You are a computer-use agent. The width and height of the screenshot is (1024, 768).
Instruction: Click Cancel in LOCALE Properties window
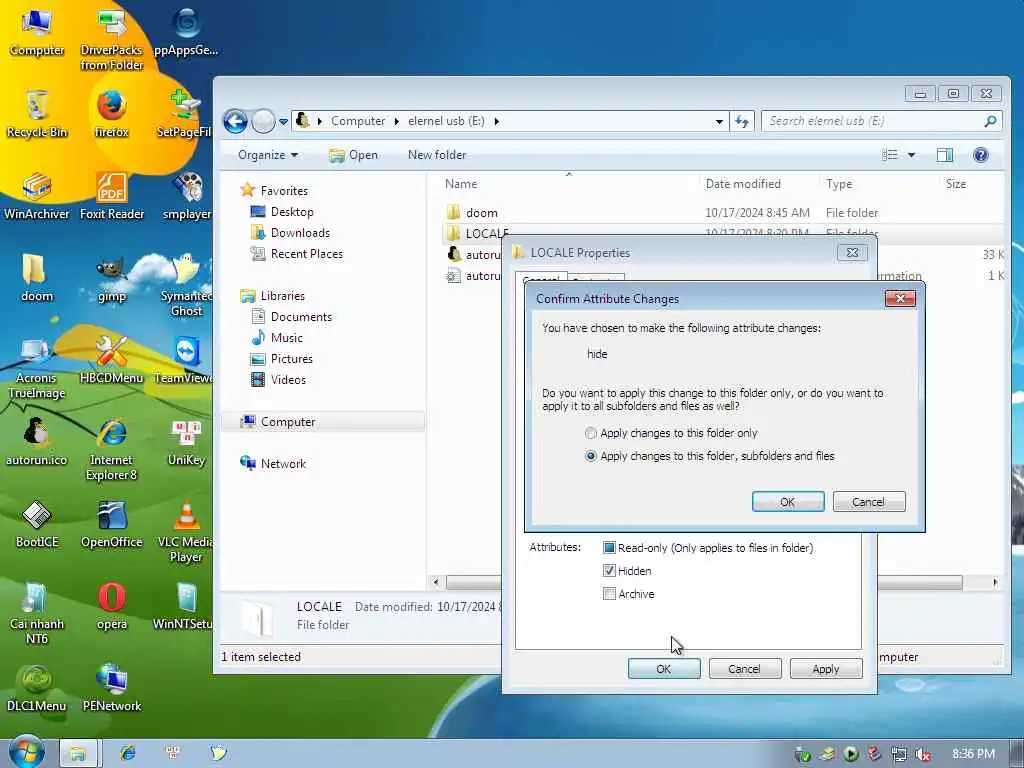[x=744, y=669]
